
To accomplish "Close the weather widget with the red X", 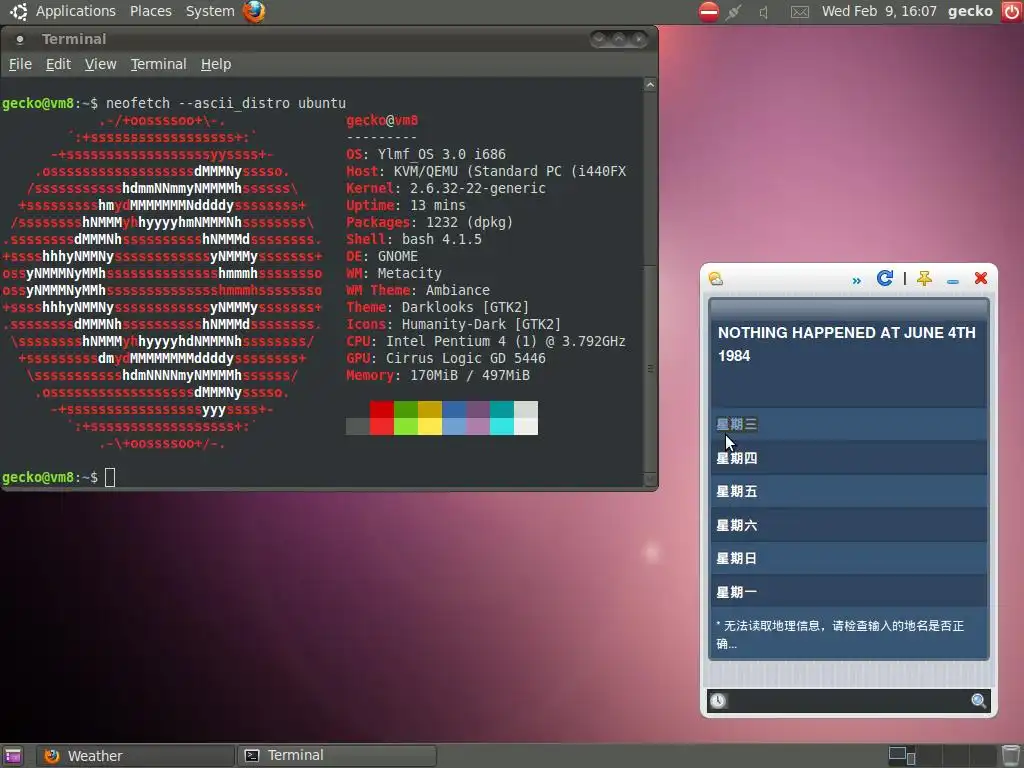I will point(980,278).
